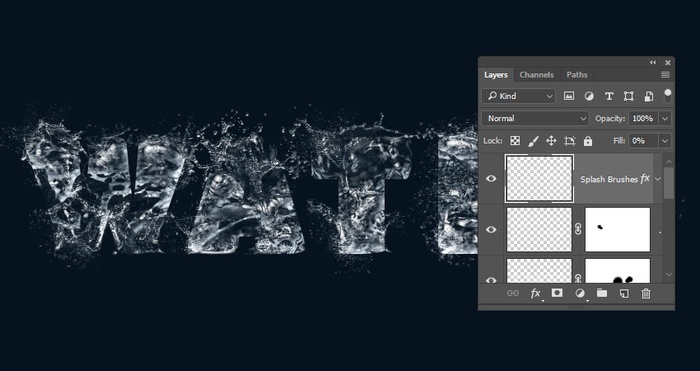Create a new group with folder icon
Screen dimensions: 700x371
tap(602, 293)
